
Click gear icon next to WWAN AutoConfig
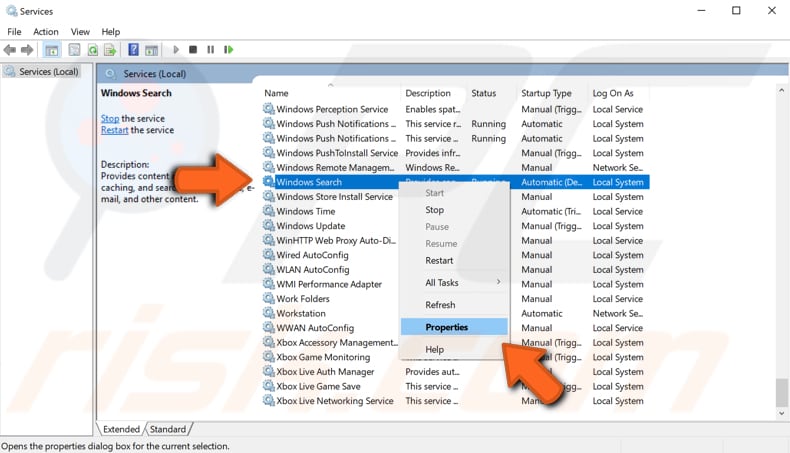click(x=269, y=328)
